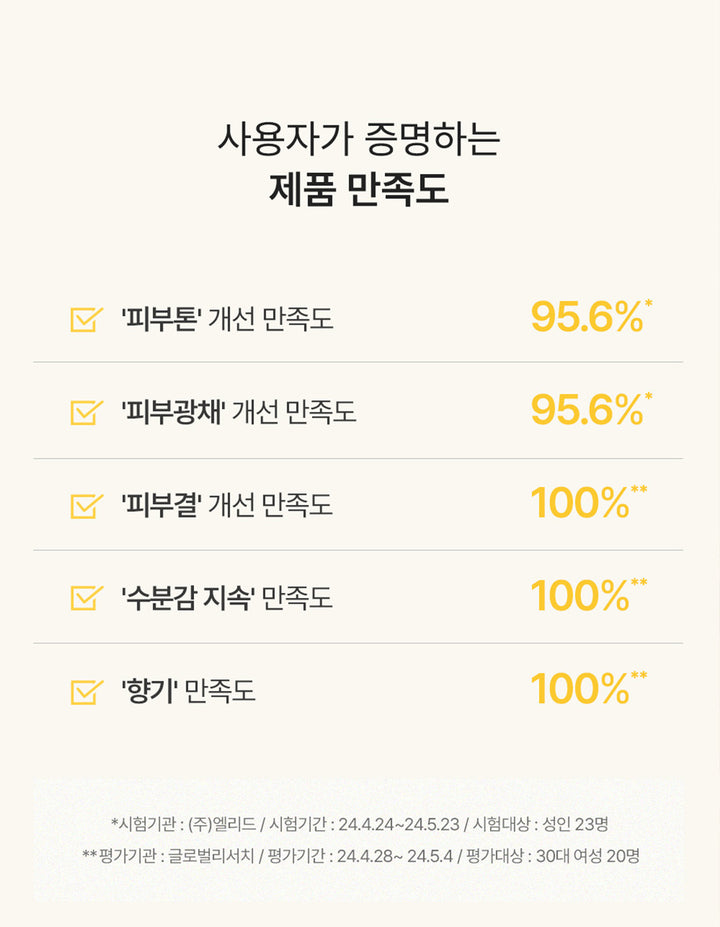
Task: Click the 100% value for 향기 만족도
Action: click(x=580, y=689)
